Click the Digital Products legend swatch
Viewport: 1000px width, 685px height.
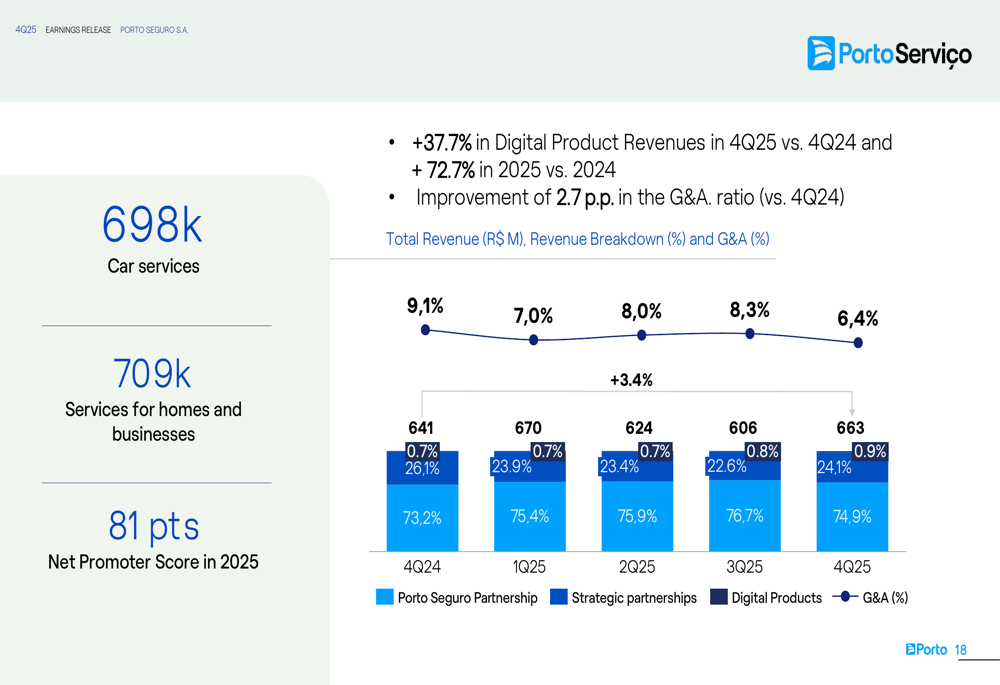click(719, 597)
